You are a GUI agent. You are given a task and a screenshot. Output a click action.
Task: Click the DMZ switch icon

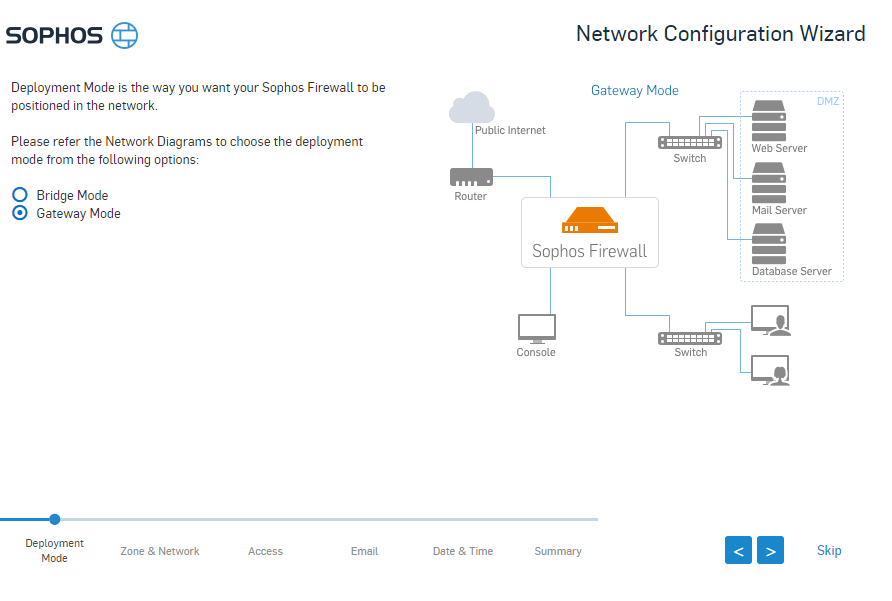coord(689,142)
